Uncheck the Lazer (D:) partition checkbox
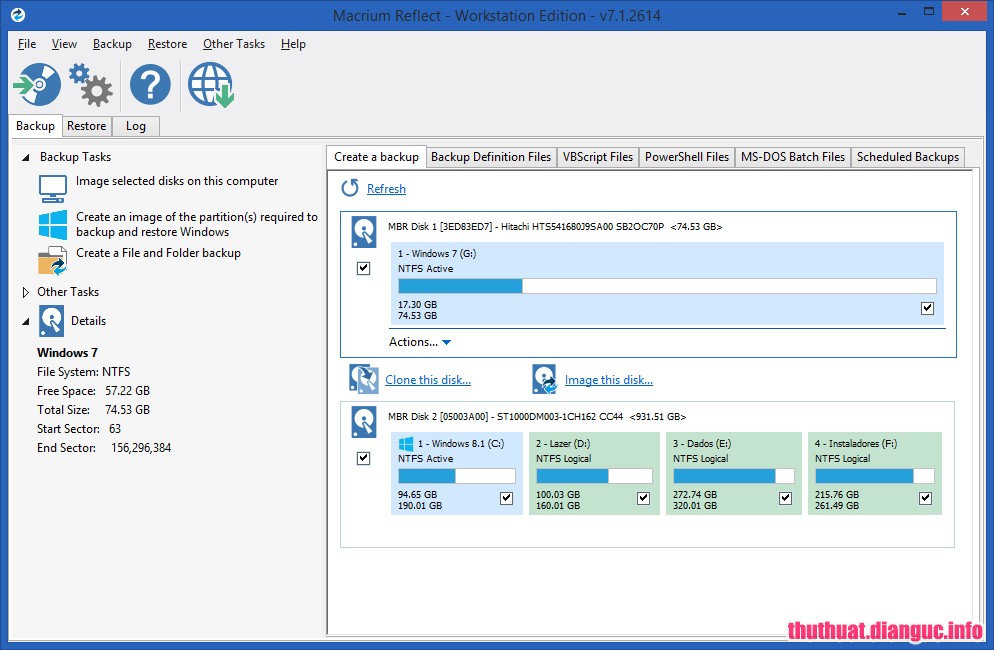Viewport: 994px width, 650px height. (x=643, y=498)
